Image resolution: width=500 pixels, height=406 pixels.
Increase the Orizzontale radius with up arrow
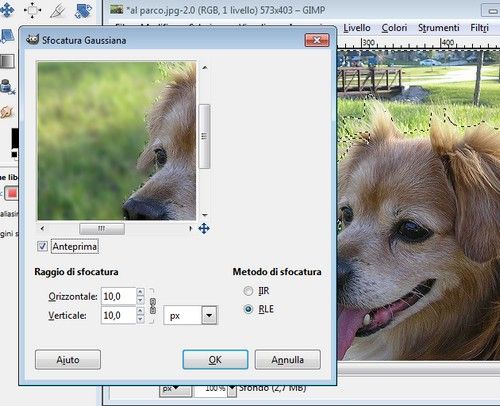140,292
